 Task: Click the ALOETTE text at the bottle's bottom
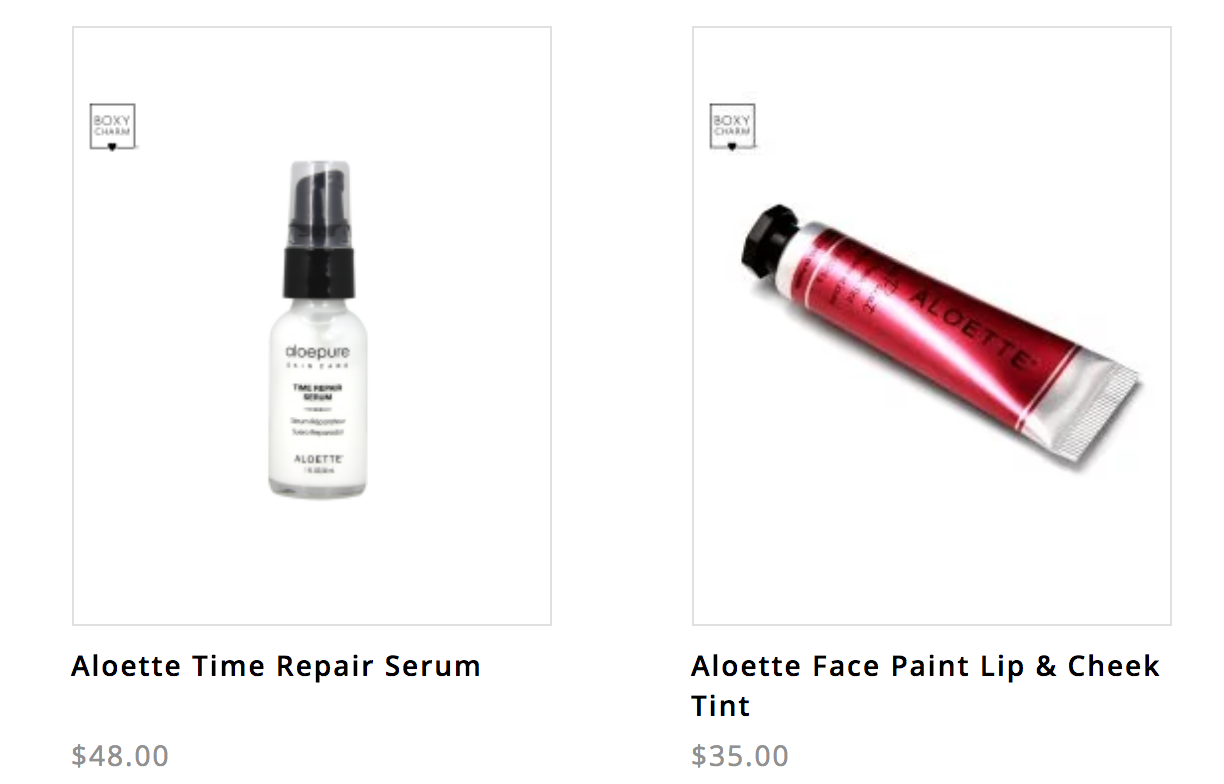point(320,459)
